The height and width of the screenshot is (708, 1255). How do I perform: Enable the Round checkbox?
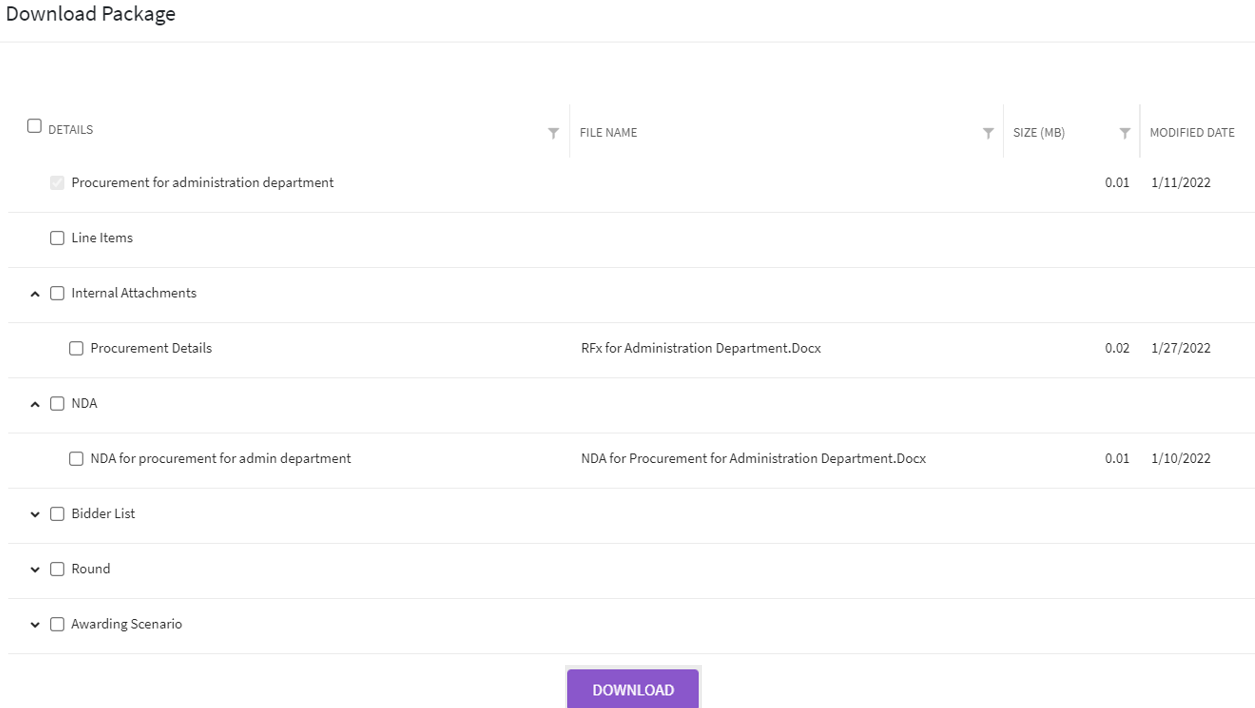click(57, 568)
